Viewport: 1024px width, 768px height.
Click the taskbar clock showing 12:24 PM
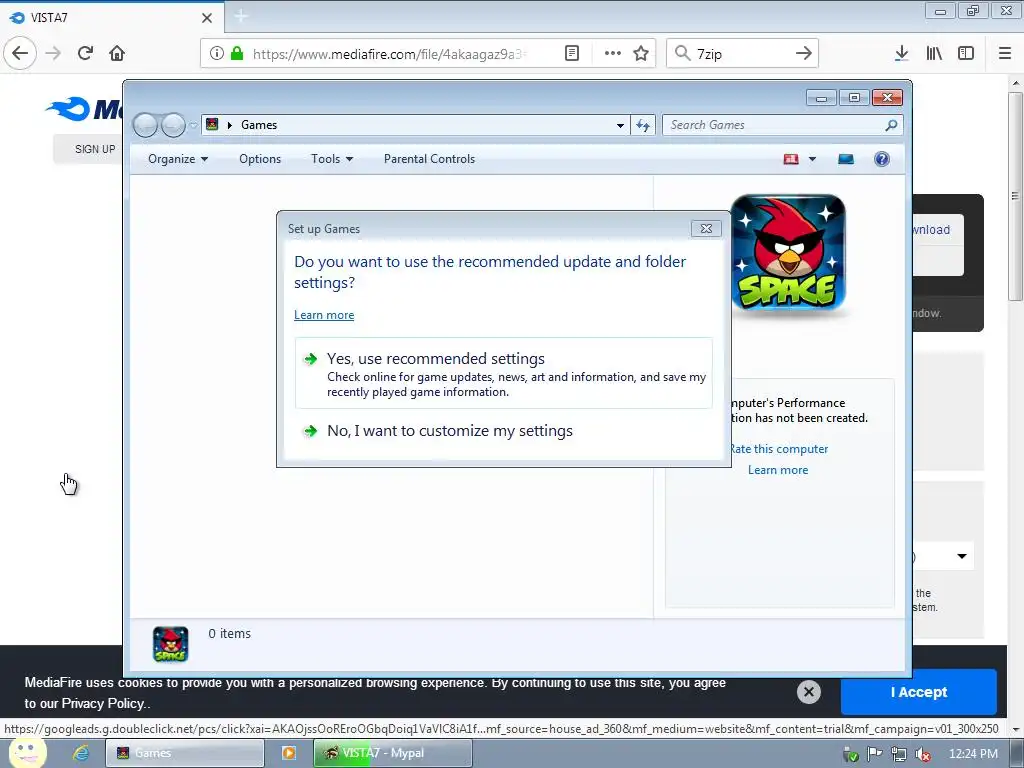[973, 754]
